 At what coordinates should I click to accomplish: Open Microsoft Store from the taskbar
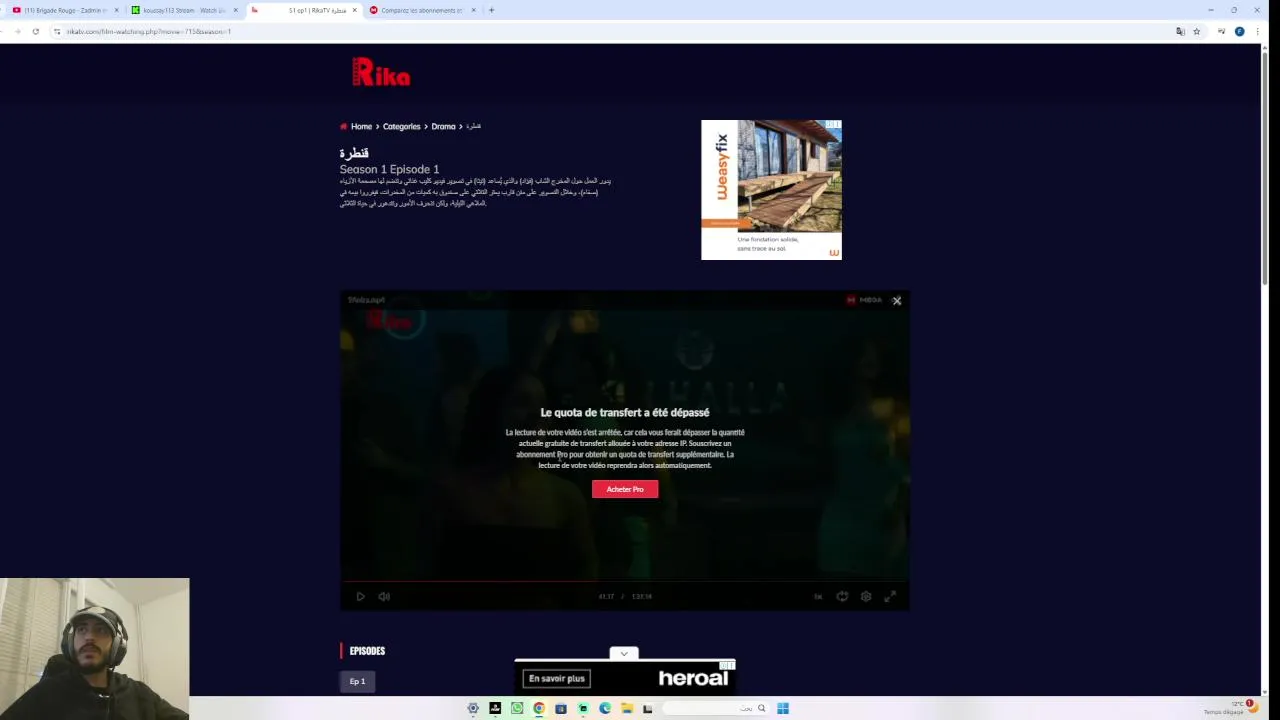tap(561, 708)
